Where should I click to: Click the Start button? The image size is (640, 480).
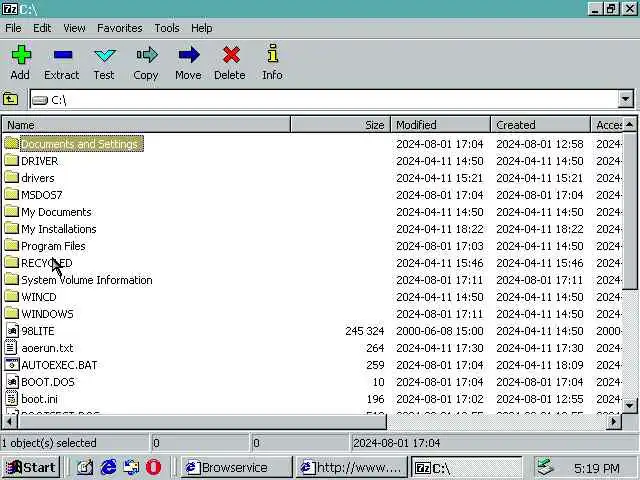31,467
